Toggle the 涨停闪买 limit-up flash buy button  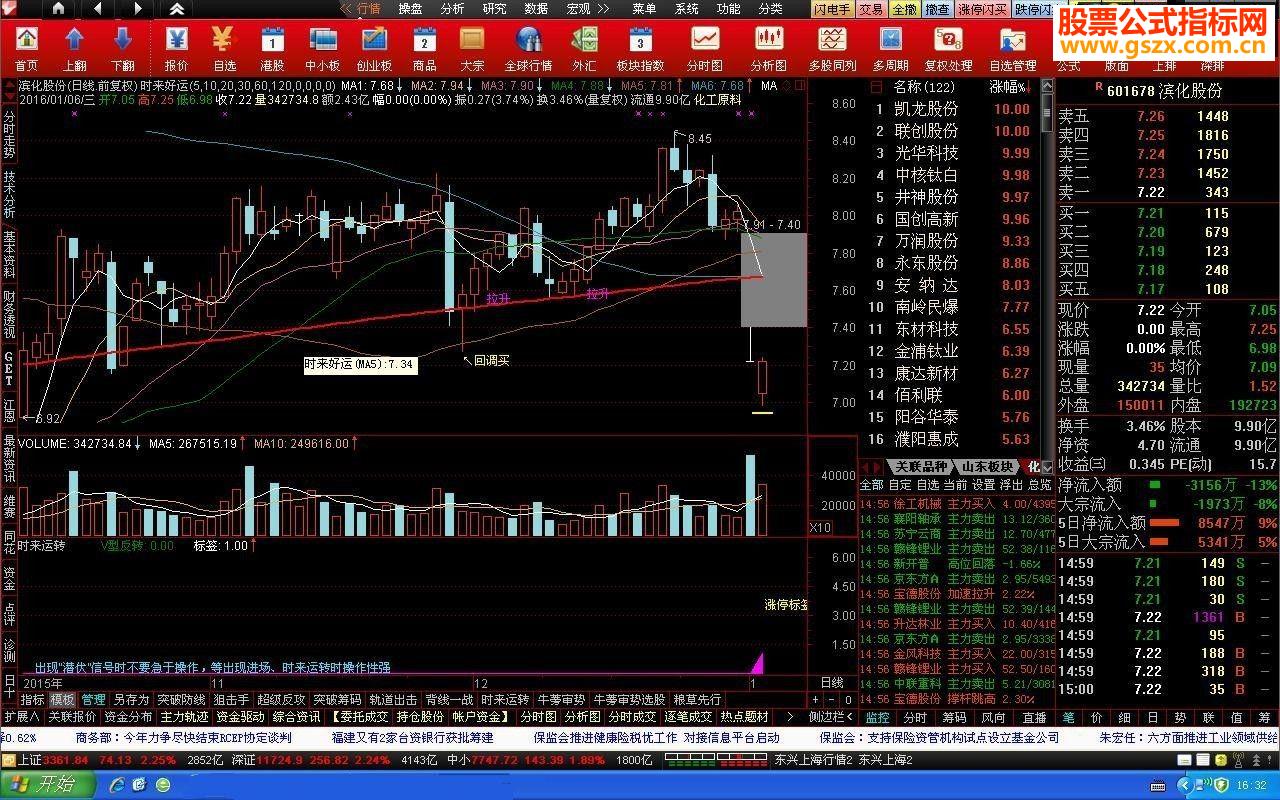982,9
